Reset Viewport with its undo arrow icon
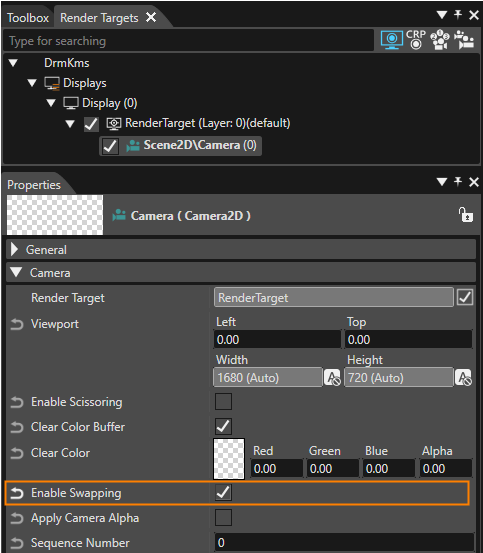Viewport: 483px width, 553px height. (17, 324)
